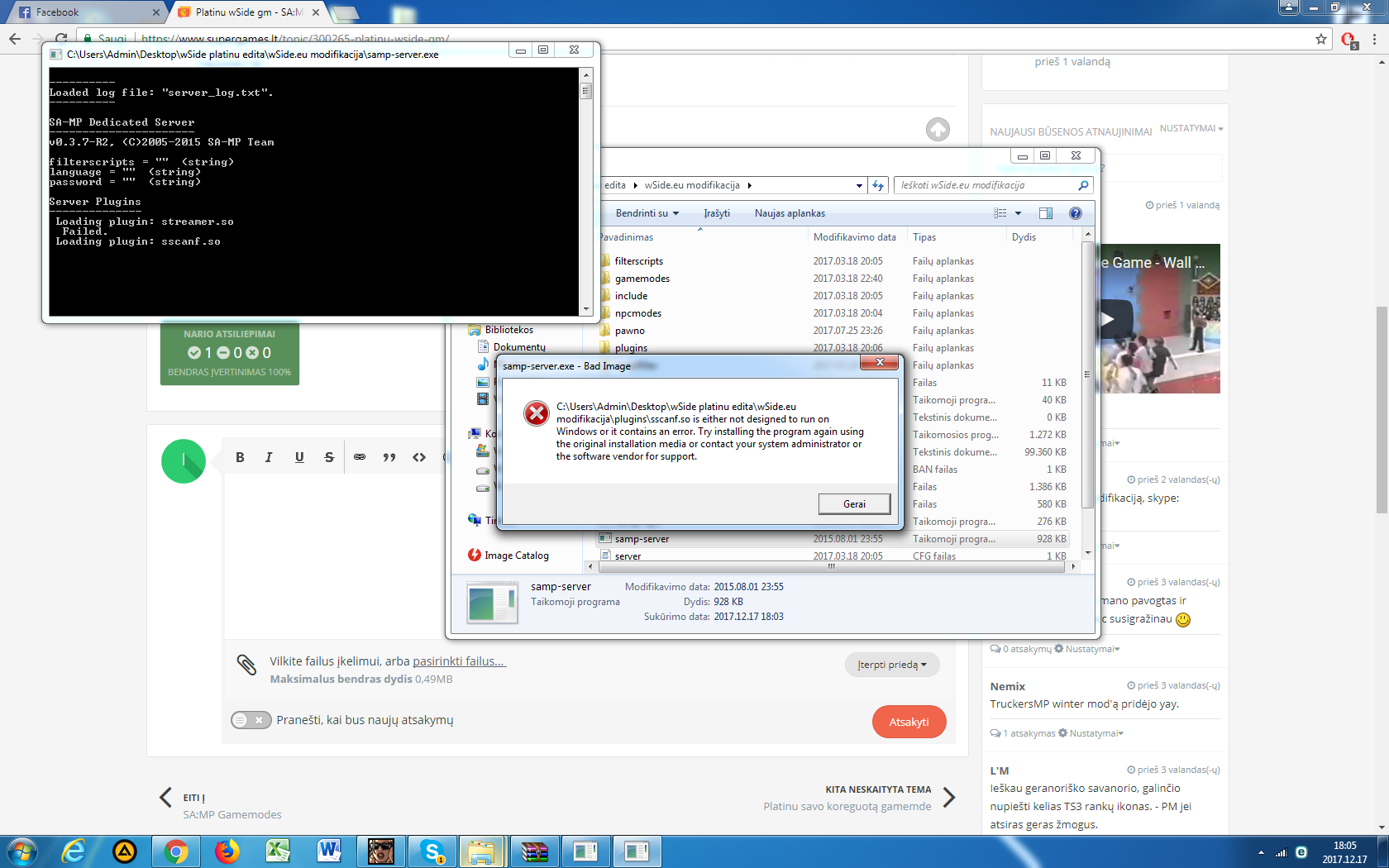
Task: Open the Įterpti priedą dropdown
Action: tap(891, 665)
